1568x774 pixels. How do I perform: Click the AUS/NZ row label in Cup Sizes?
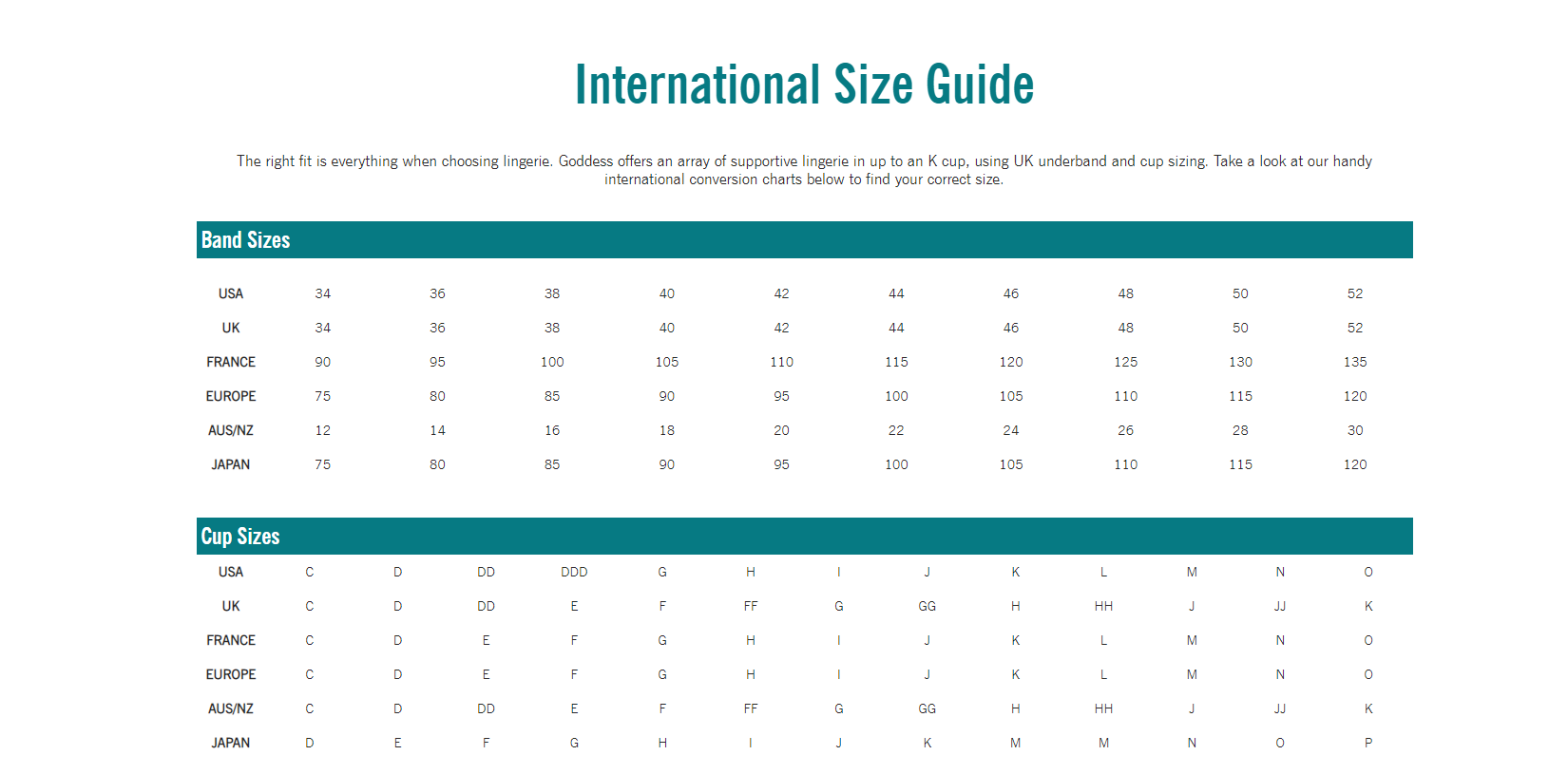pyautogui.click(x=231, y=708)
